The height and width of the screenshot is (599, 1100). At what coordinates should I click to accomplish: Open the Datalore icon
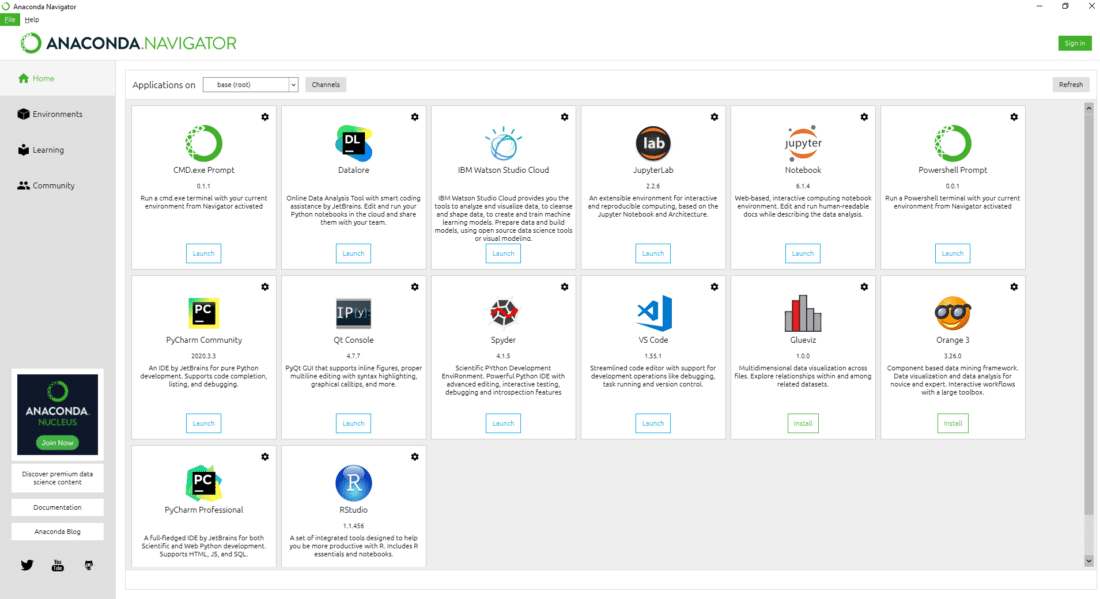tap(353, 142)
